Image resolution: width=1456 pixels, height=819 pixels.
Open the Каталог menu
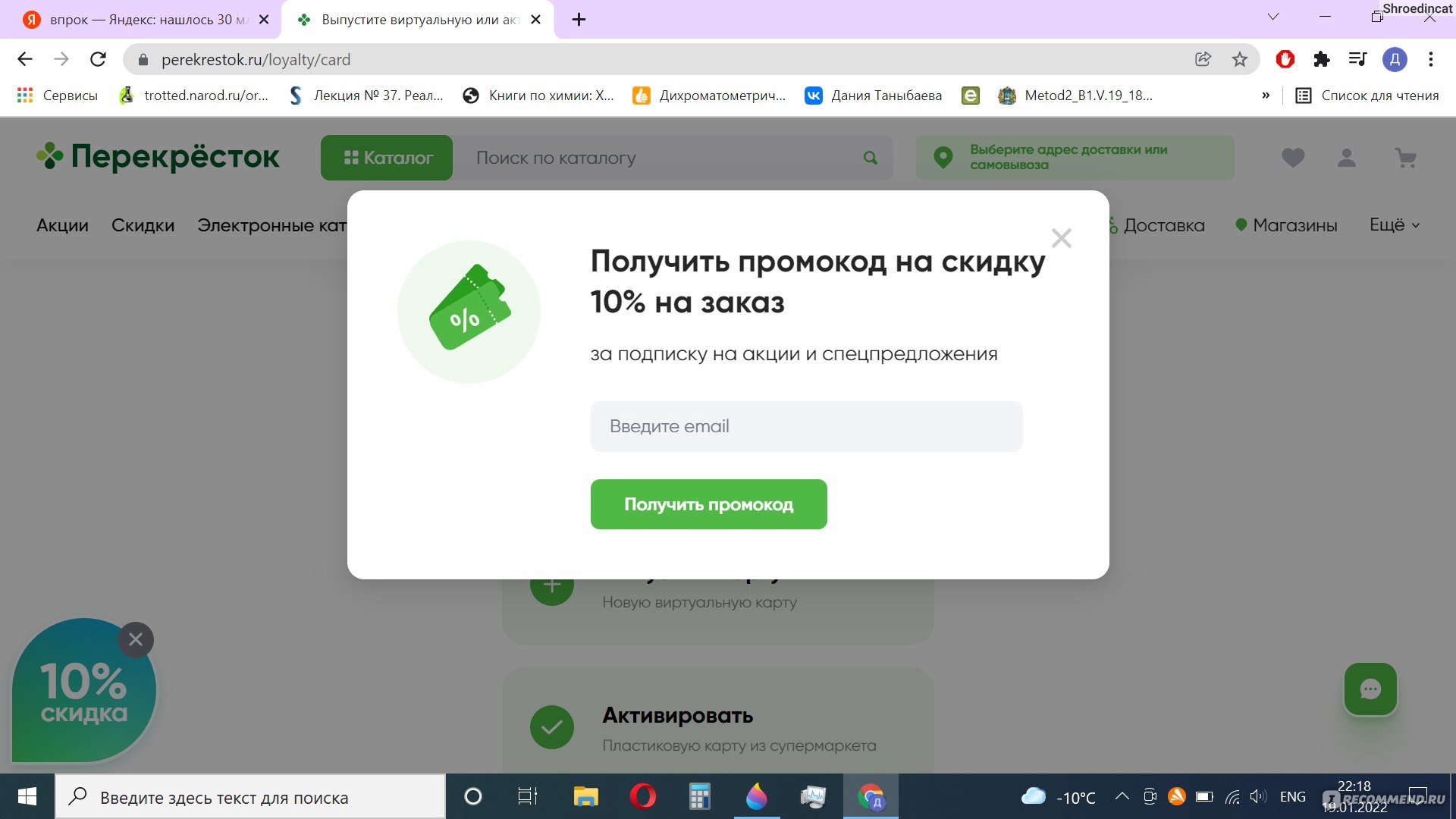point(388,158)
